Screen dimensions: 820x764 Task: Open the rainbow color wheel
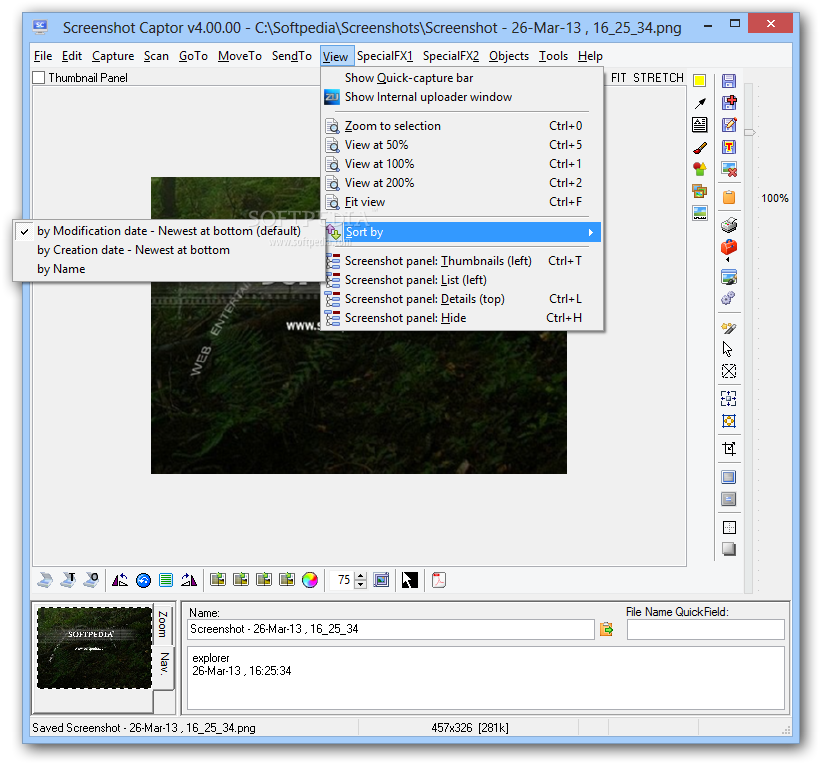(310, 580)
